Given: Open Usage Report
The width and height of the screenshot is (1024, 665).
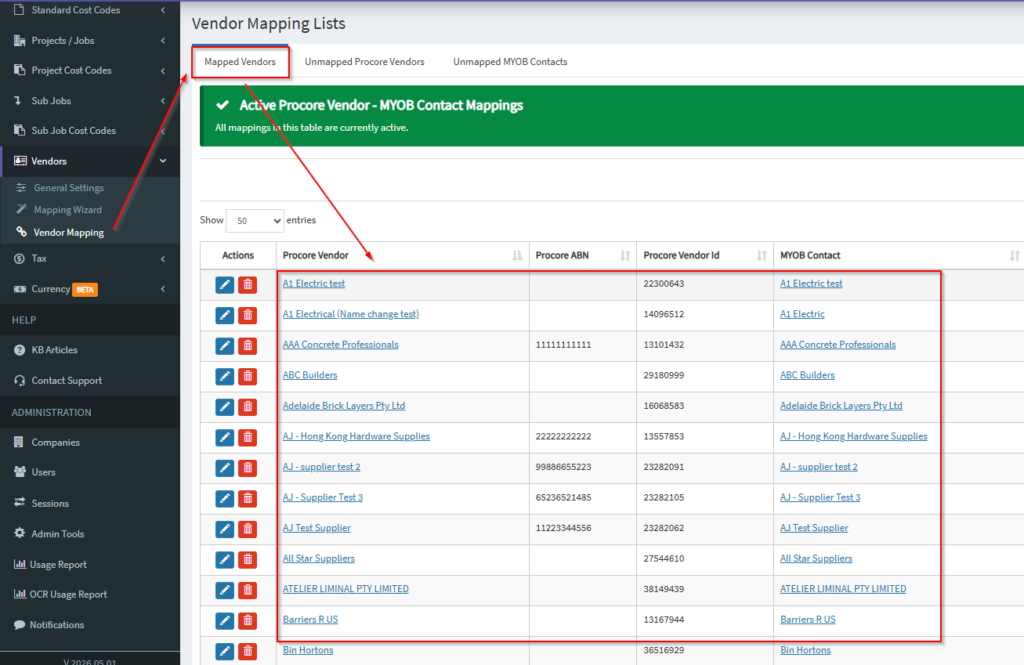Looking at the screenshot, I should (x=58, y=565).
